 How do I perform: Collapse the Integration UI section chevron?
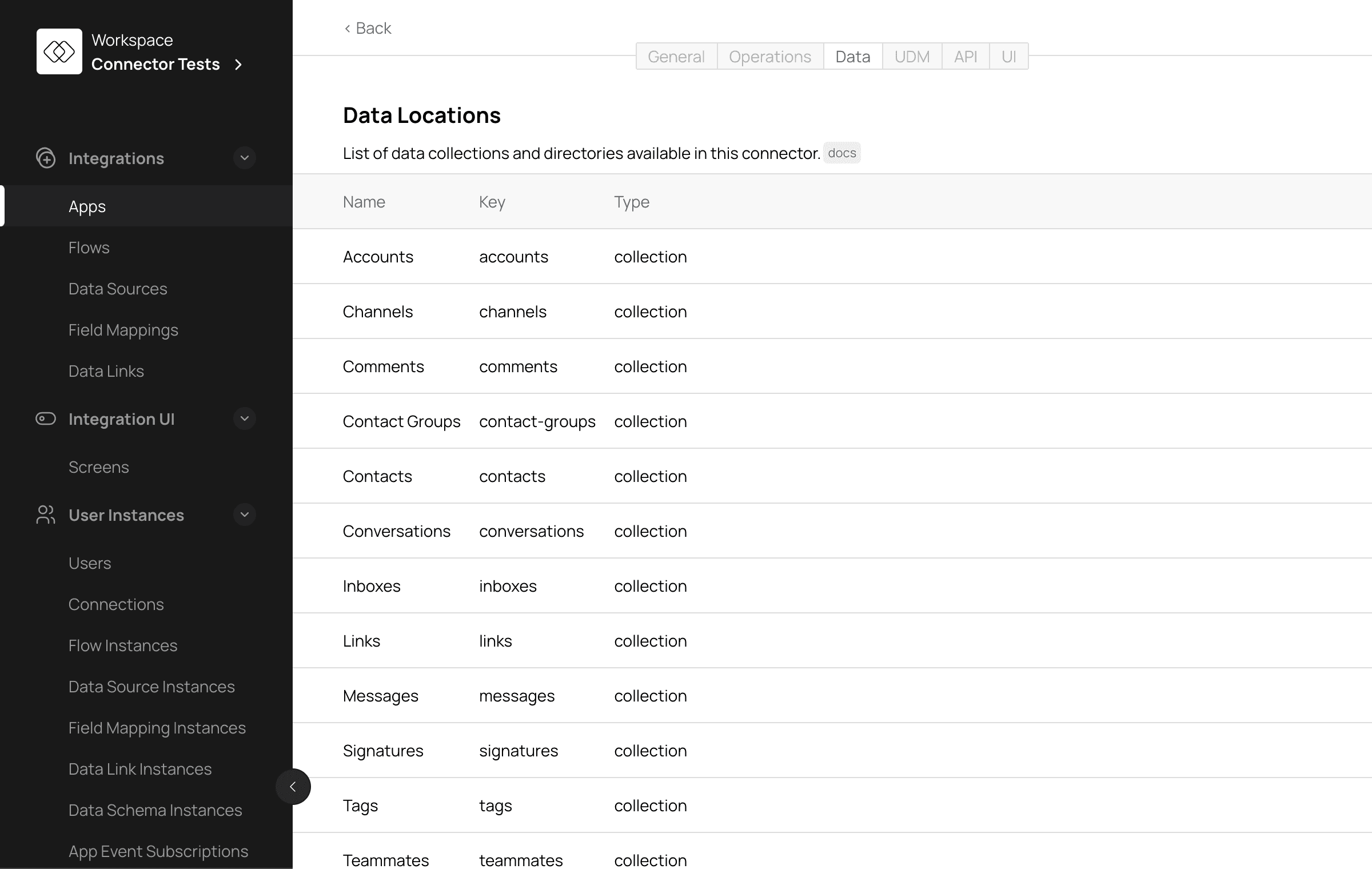coord(245,418)
